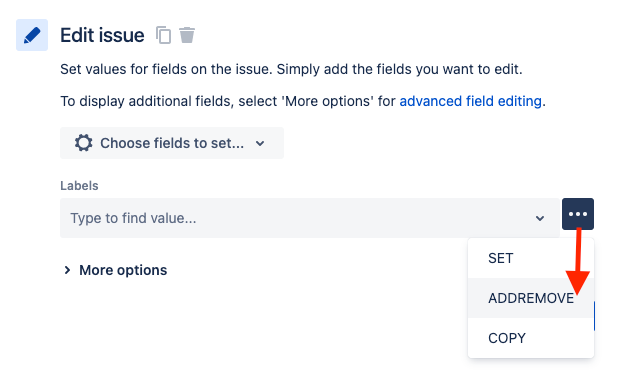Click the More options label text
This screenshot has height=383, width=625.
pos(123,270)
